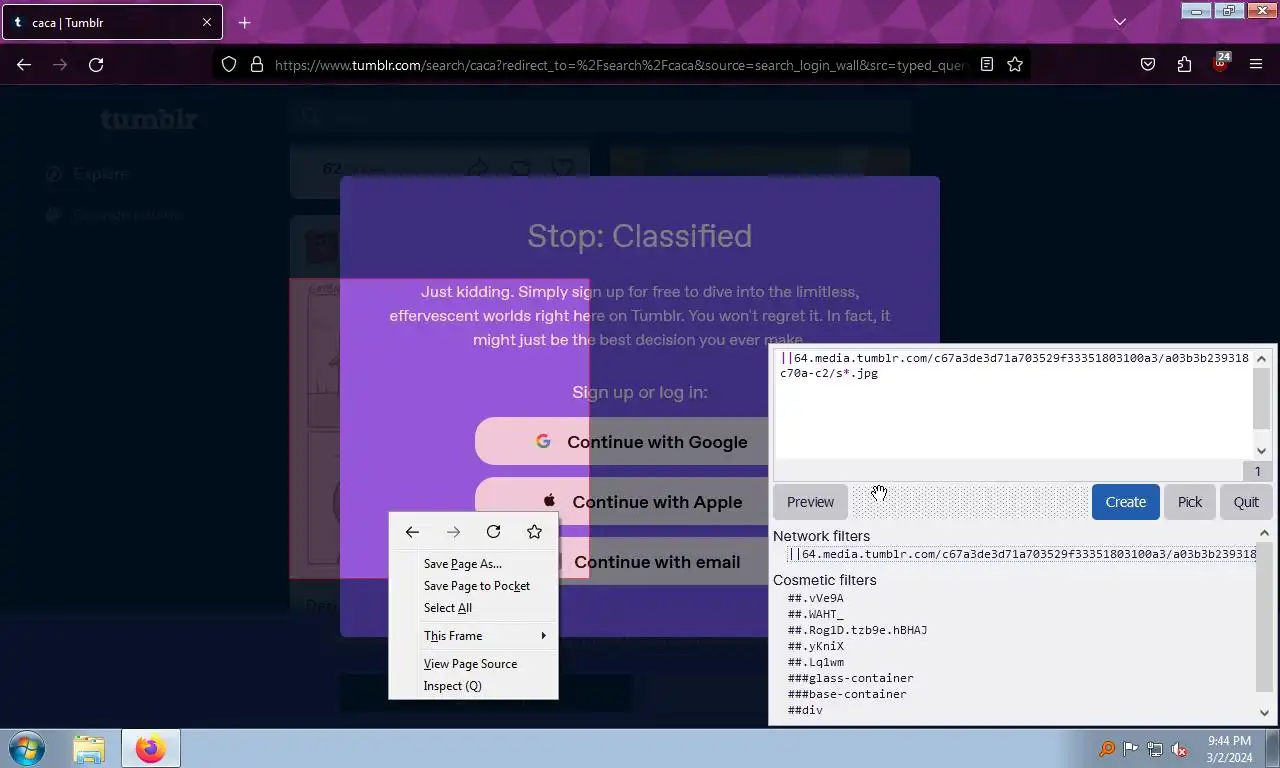Click the Back arrow in the context menu

(x=412, y=532)
